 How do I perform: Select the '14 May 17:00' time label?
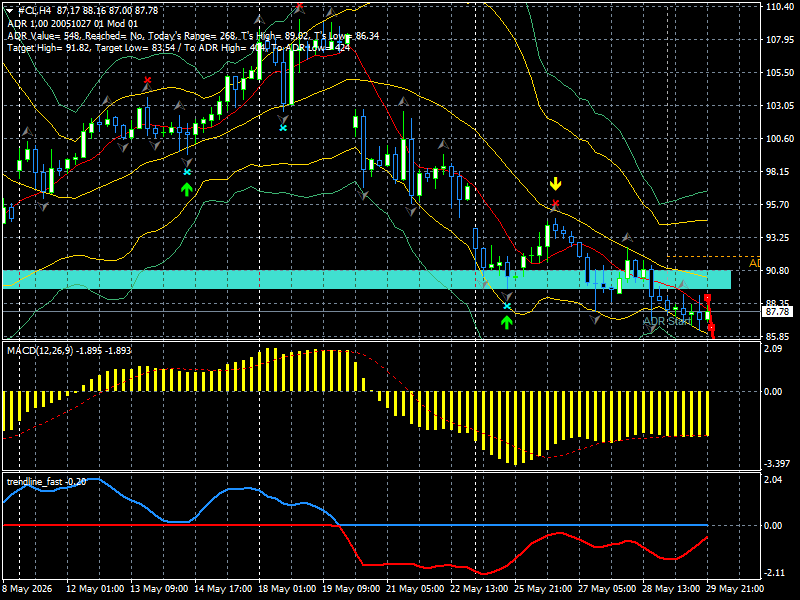(x=223, y=589)
